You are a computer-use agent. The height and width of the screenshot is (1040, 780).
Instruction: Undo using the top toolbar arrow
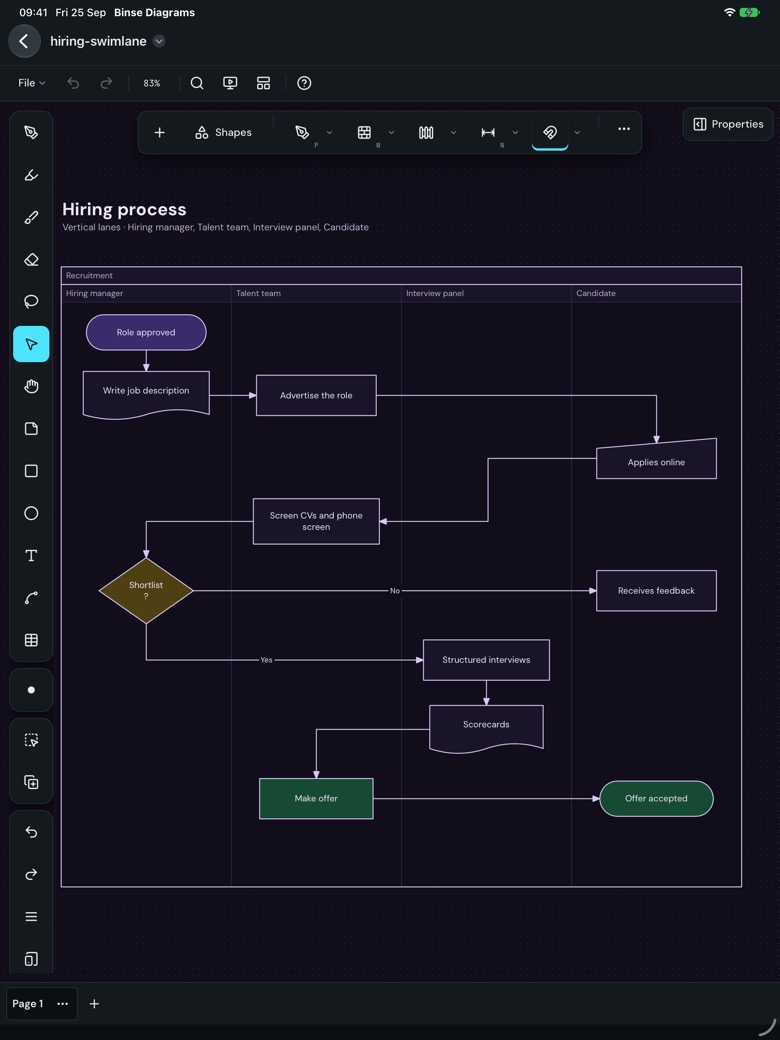74,83
